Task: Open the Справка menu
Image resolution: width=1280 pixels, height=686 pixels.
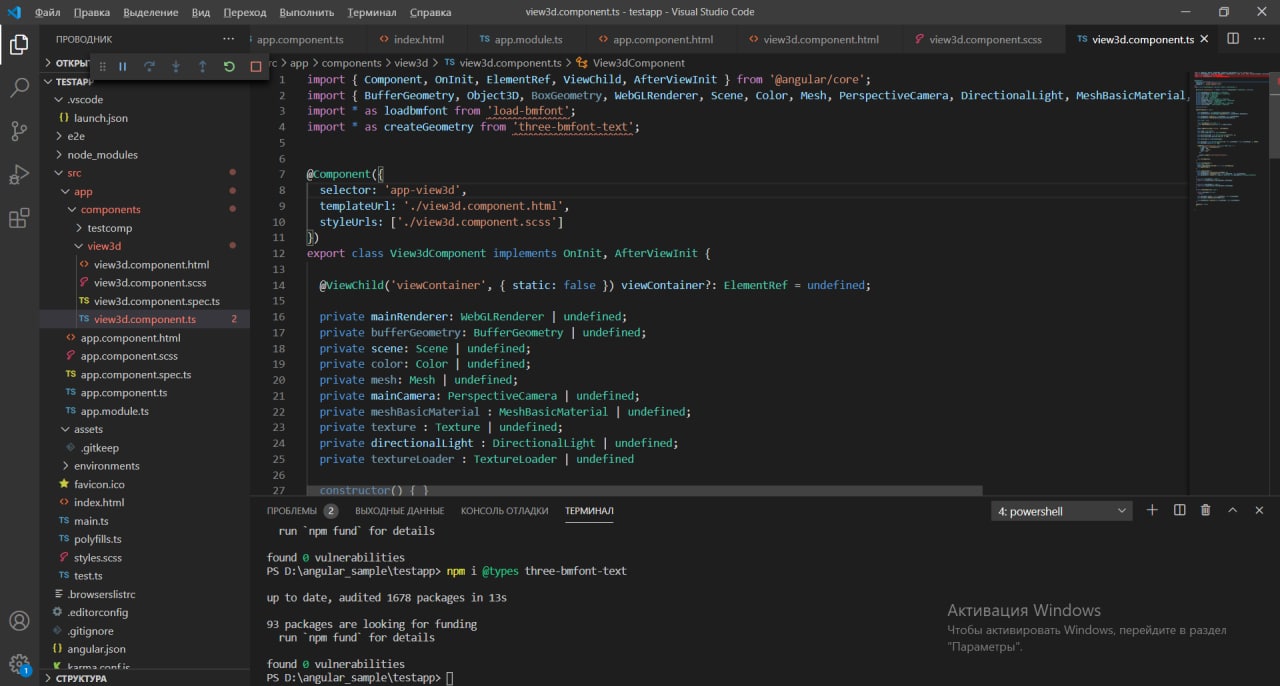Action: coord(430,12)
